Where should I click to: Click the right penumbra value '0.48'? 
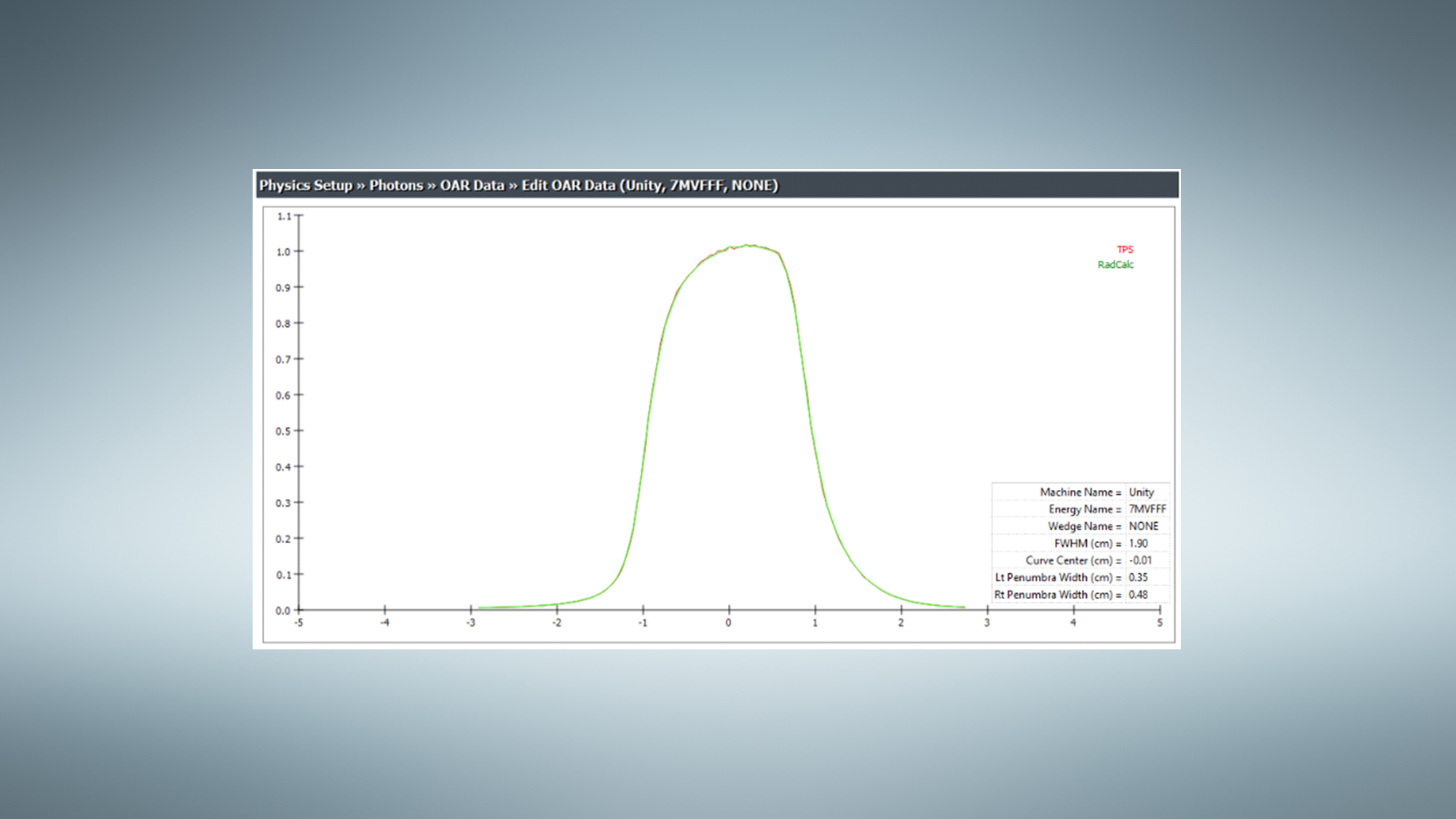point(1138,595)
